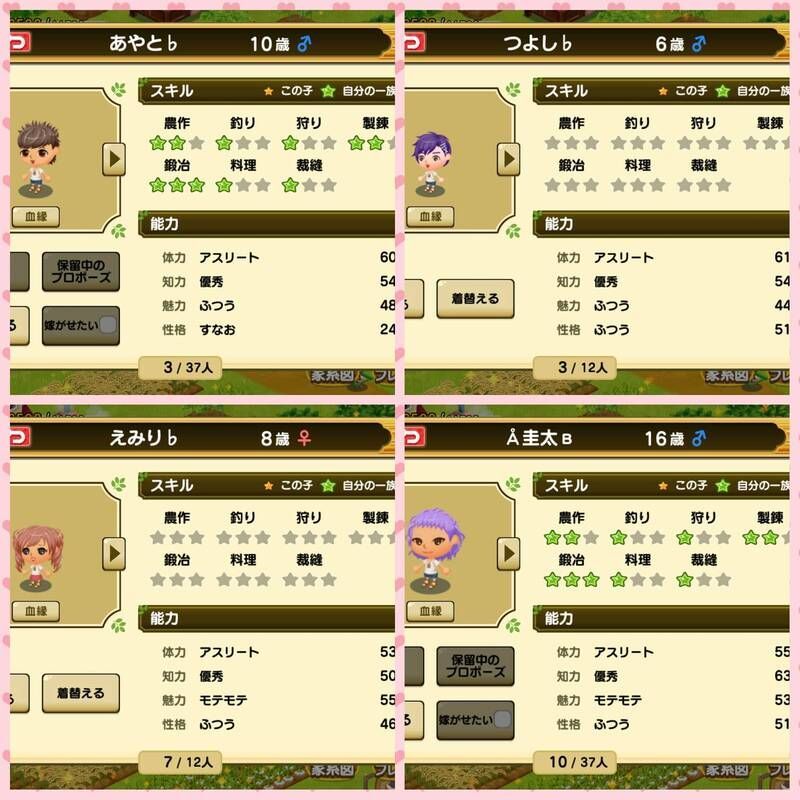800x800 pixels.
Task: Click the pink female symbol beside えみり's age
Action: coord(304,438)
